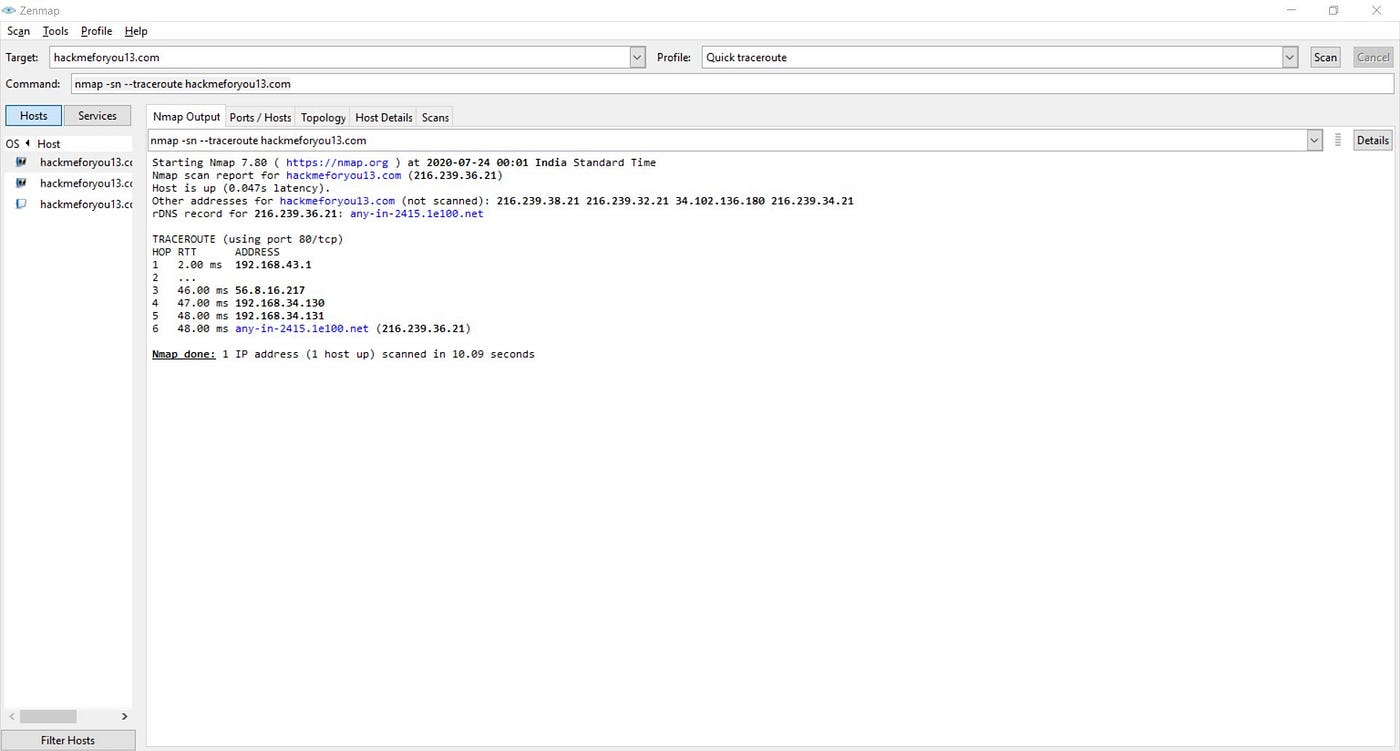
Task: Switch to the Scans tab
Action: tap(435, 118)
